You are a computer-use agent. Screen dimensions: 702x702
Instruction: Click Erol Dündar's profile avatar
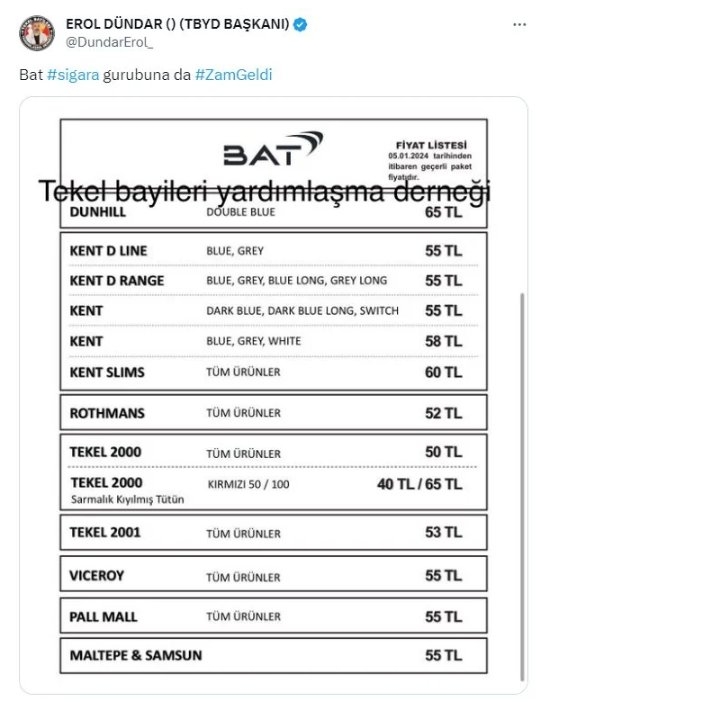click(x=36, y=33)
